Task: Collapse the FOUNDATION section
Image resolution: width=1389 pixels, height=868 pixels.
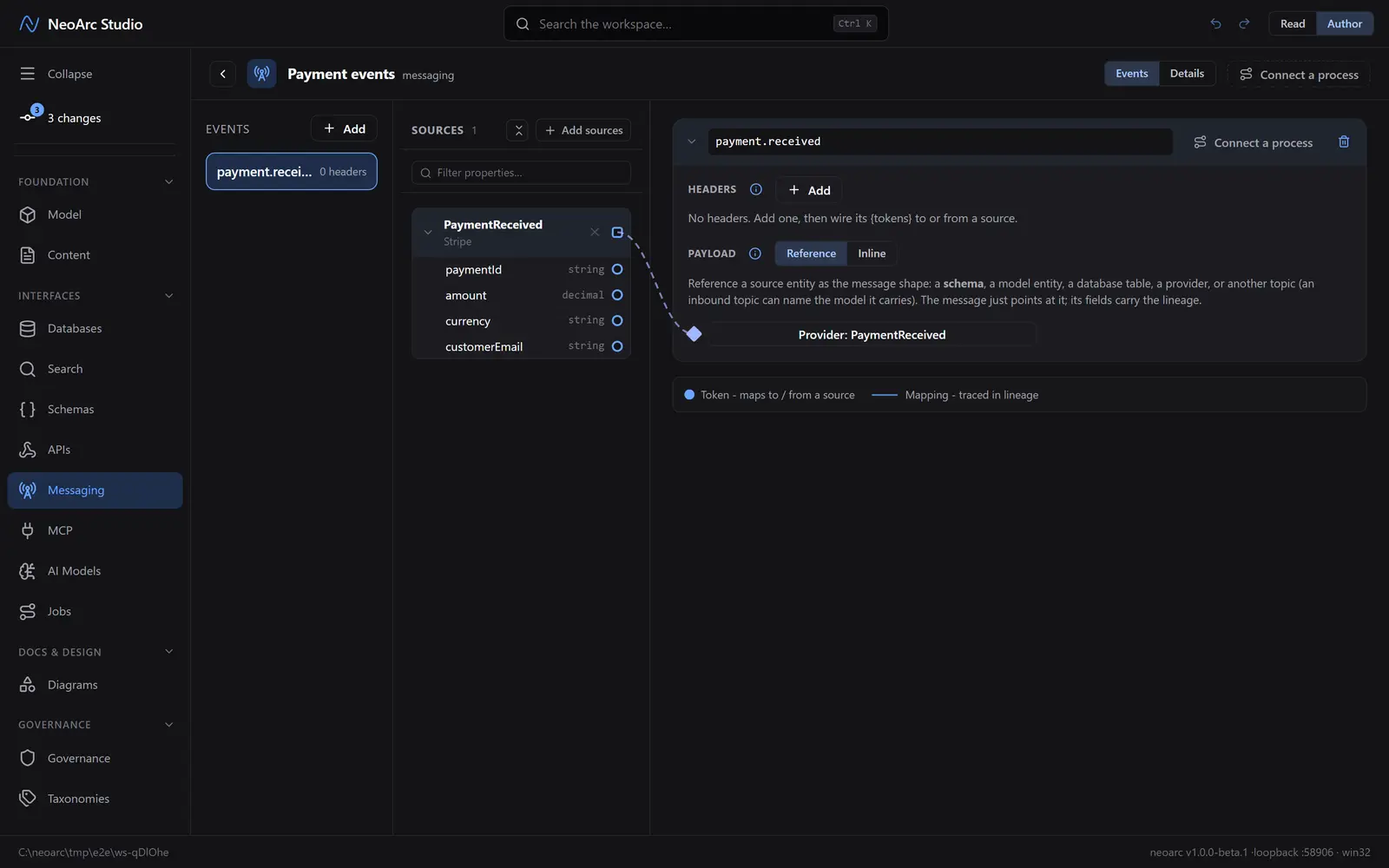Action: pos(169,181)
